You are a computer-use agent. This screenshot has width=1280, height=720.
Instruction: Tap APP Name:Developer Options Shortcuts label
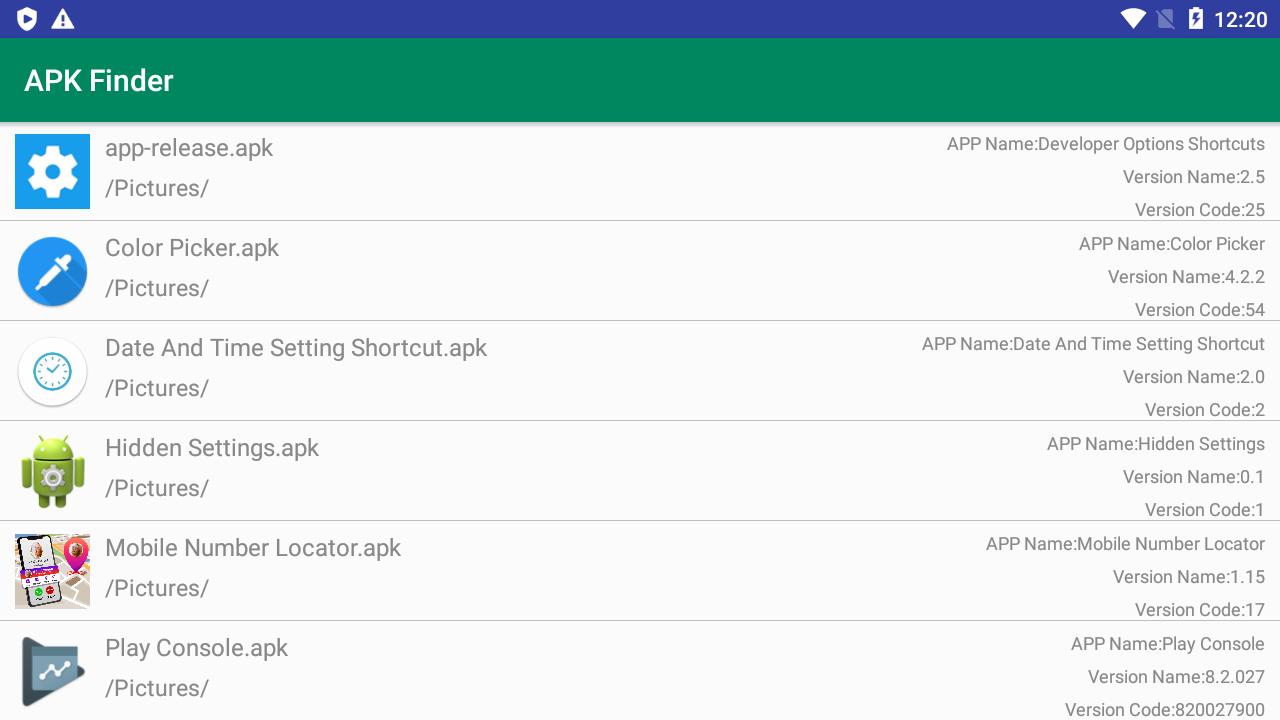pyautogui.click(x=1106, y=144)
